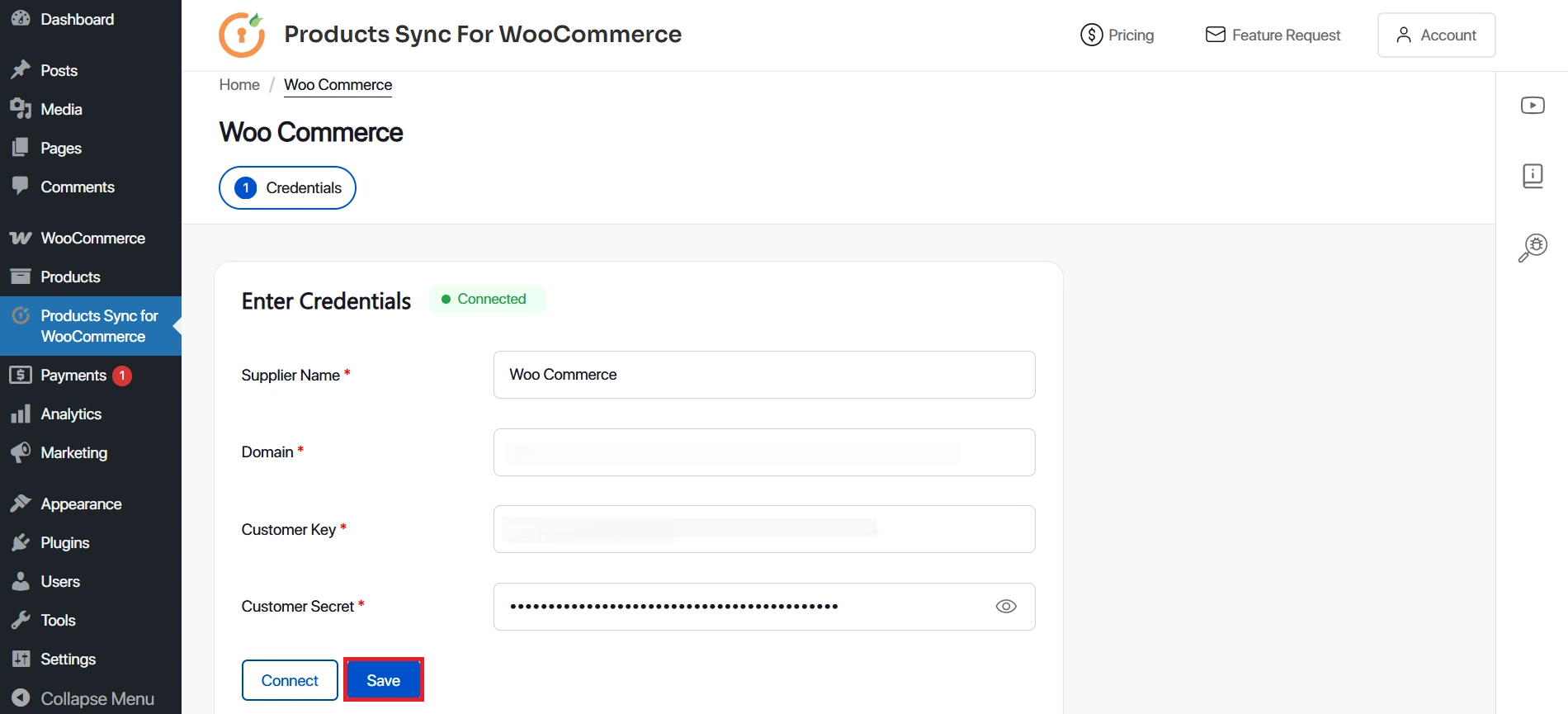1568x714 pixels.
Task: Click Collapse Menu text
Action: click(97, 699)
